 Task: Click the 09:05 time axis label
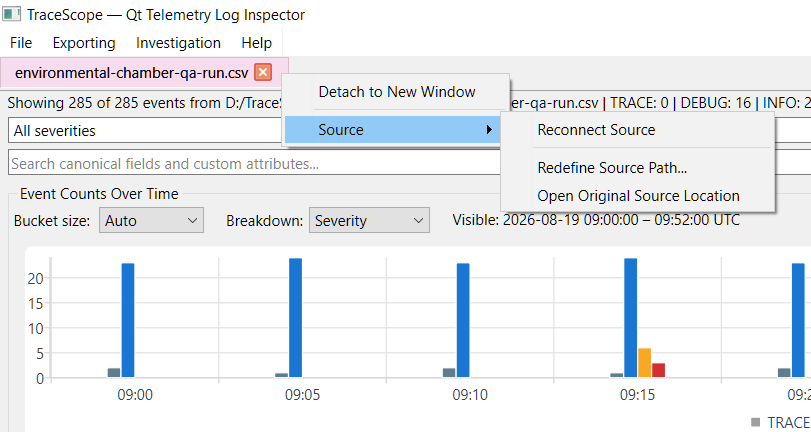click(x=302, y=396)
